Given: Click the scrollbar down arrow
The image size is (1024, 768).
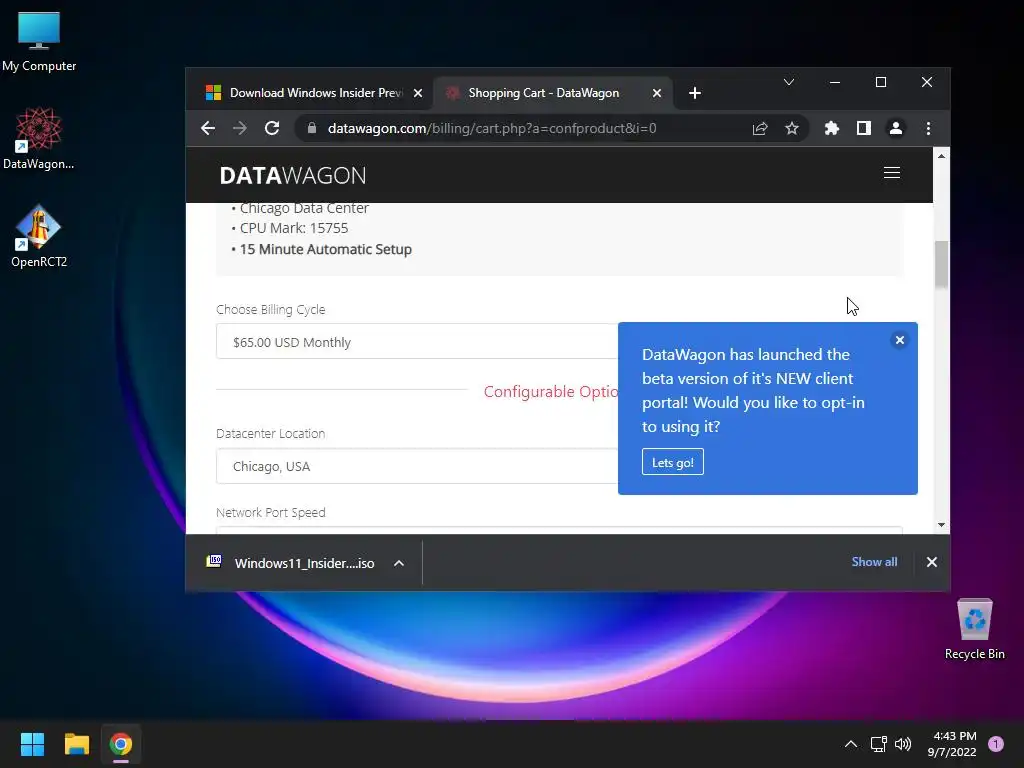Looking at the screenshot, I should coord(941,524).
